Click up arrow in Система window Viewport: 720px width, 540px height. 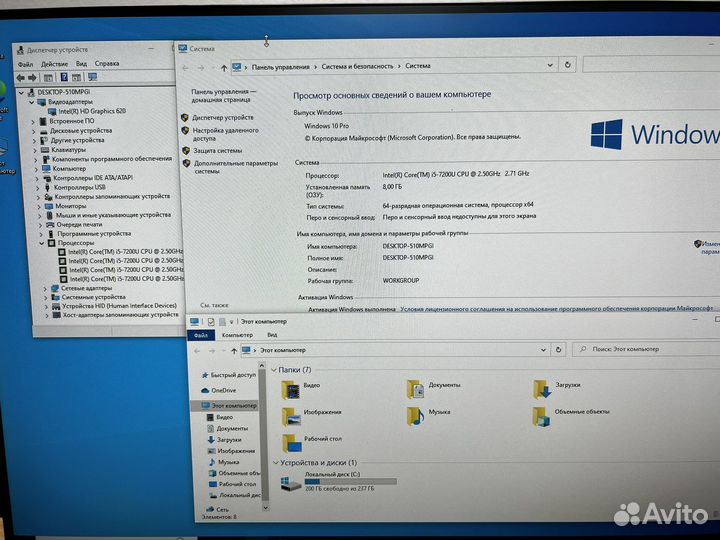(224, 68)
